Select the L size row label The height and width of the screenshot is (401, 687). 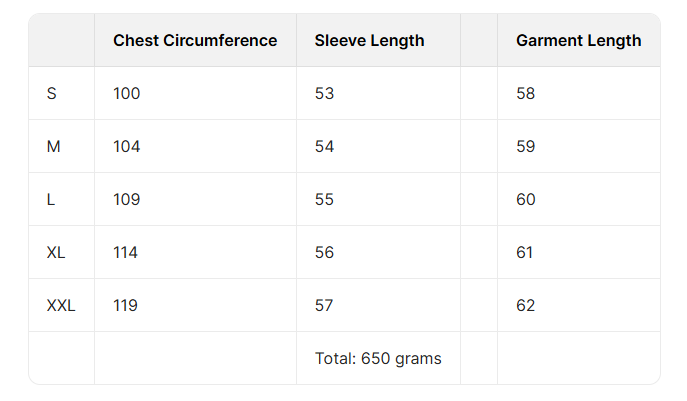click(51, 200)
